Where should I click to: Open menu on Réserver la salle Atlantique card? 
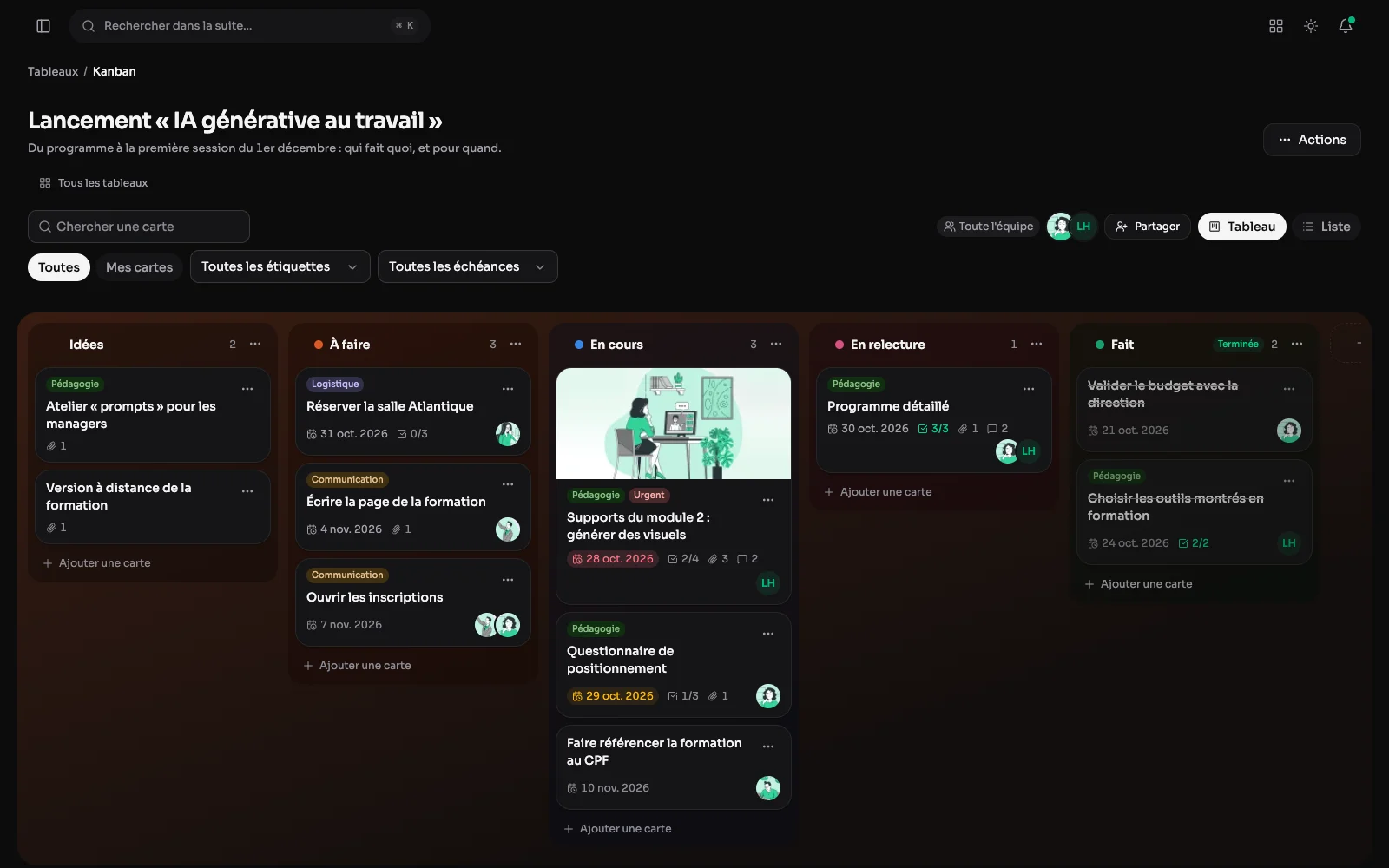point(508,389)
